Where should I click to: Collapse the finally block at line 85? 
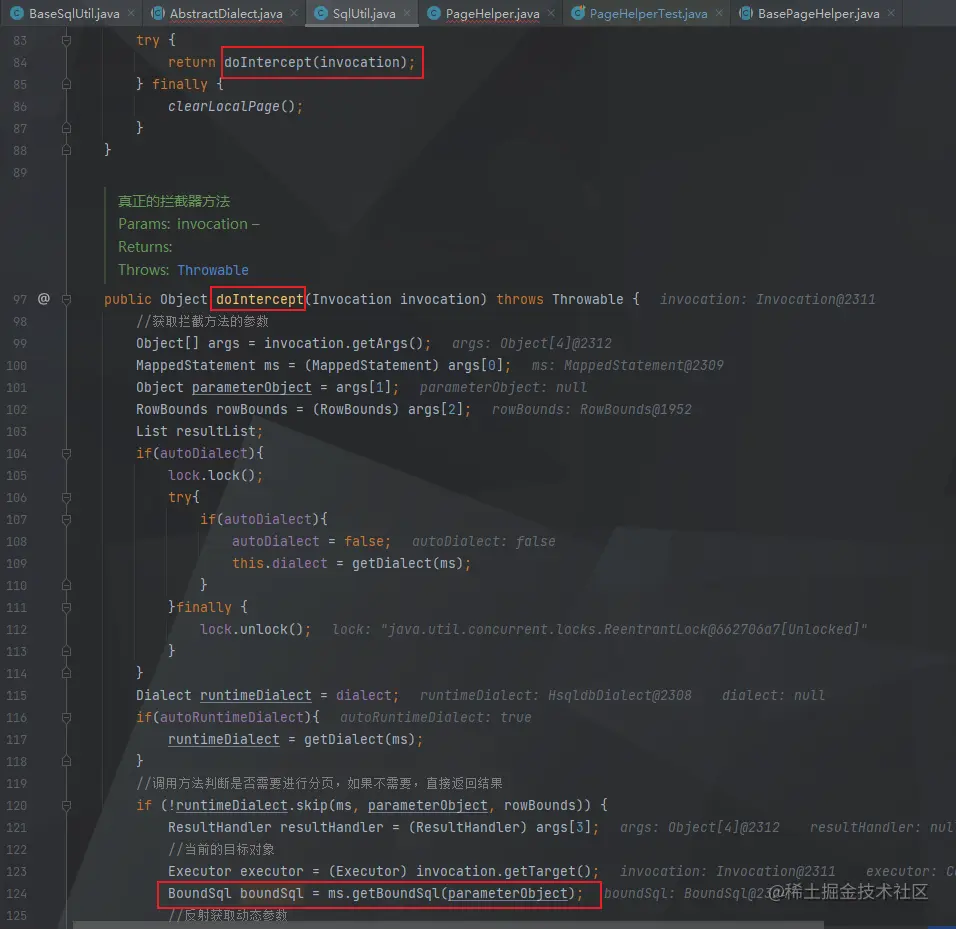(x=66, y=84)
